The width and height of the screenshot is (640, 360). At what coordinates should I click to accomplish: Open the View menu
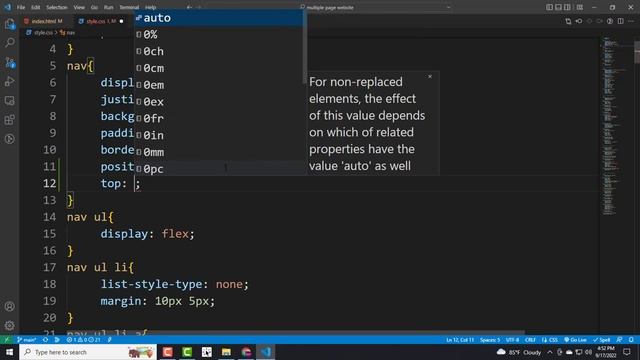click(79, 7)
